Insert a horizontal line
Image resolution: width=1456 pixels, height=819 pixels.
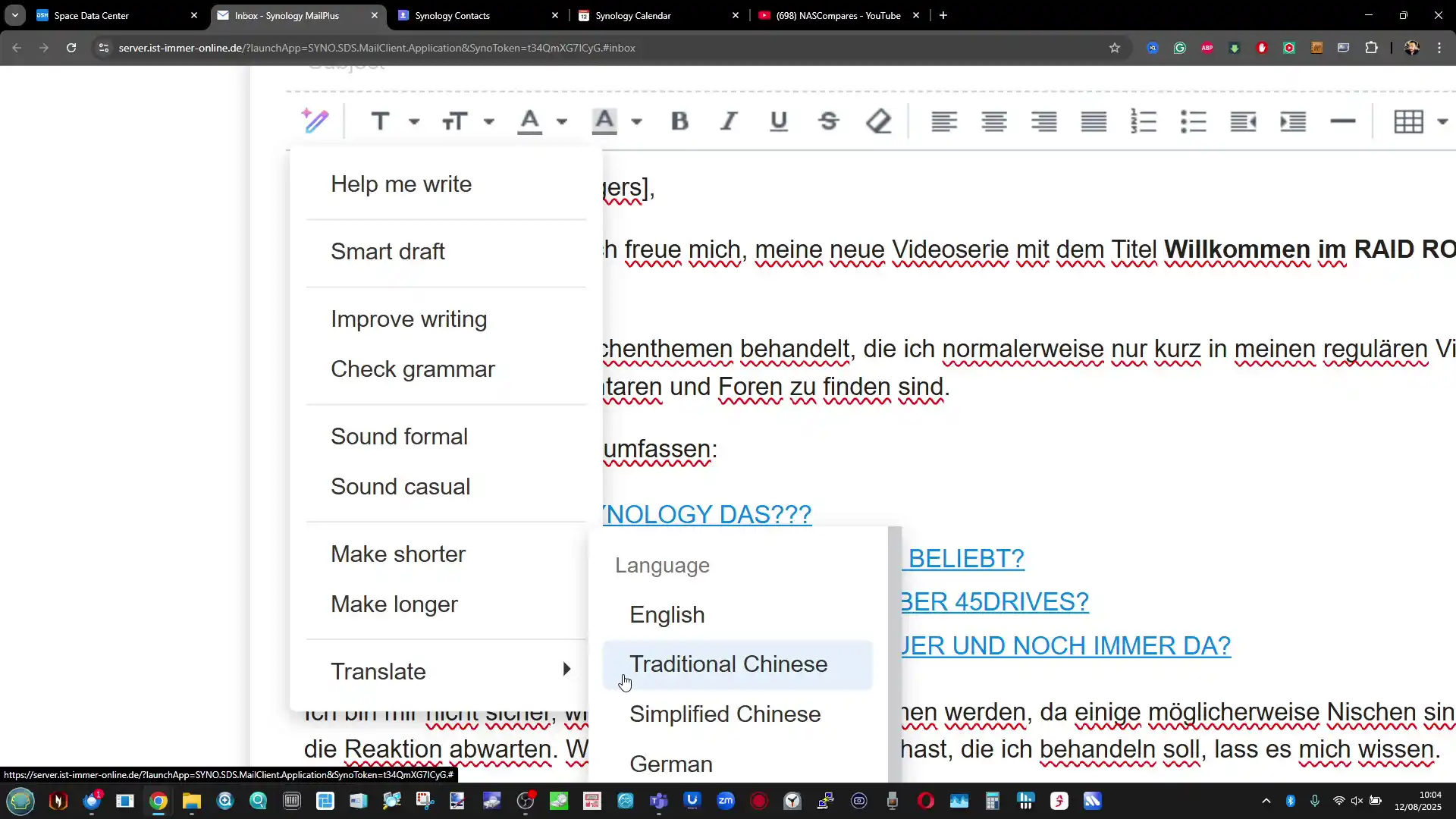click(x=1343, y=121)
